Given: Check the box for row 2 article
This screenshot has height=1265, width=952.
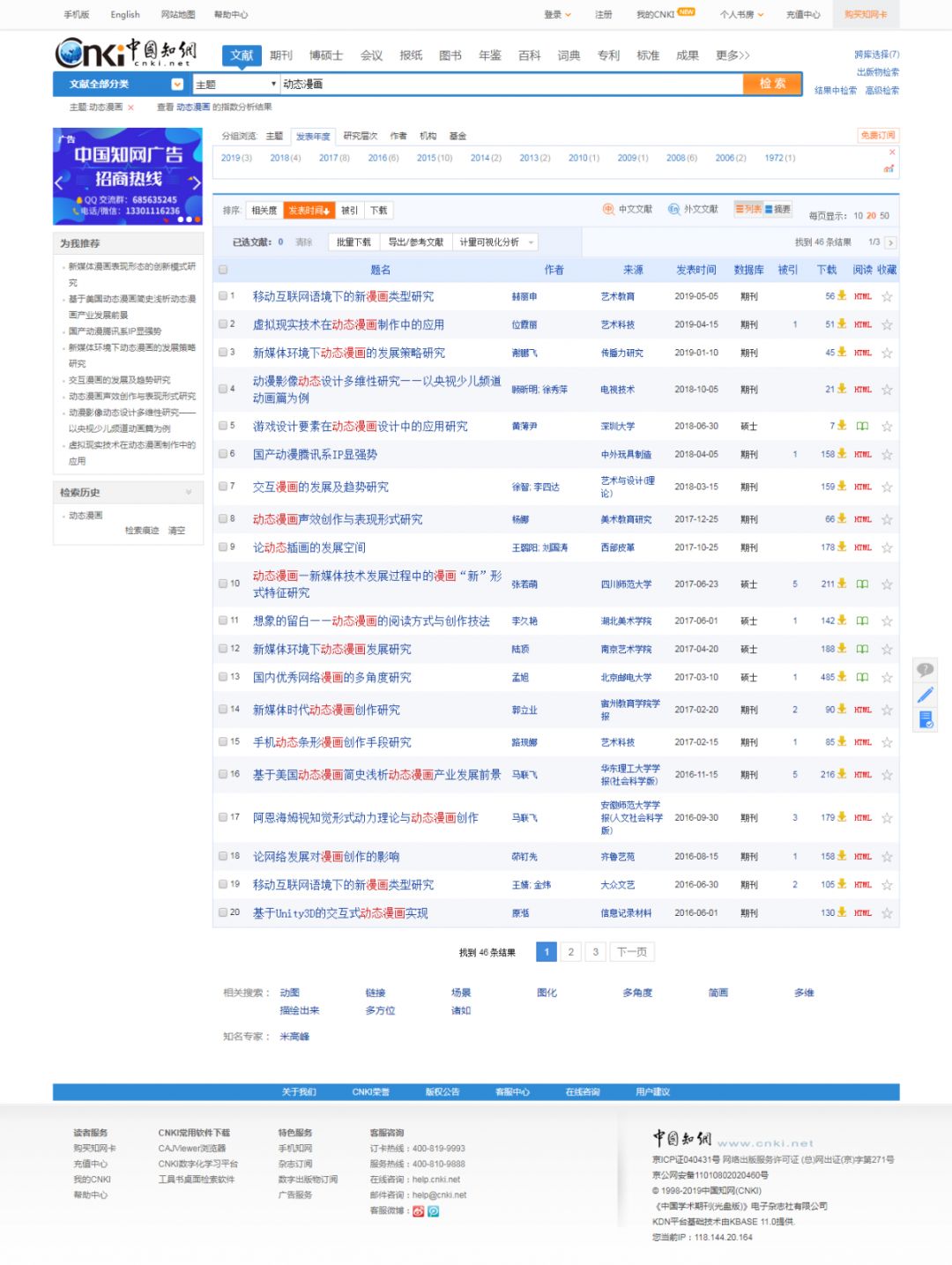Looking at the screenshot, I should (223, 324).
